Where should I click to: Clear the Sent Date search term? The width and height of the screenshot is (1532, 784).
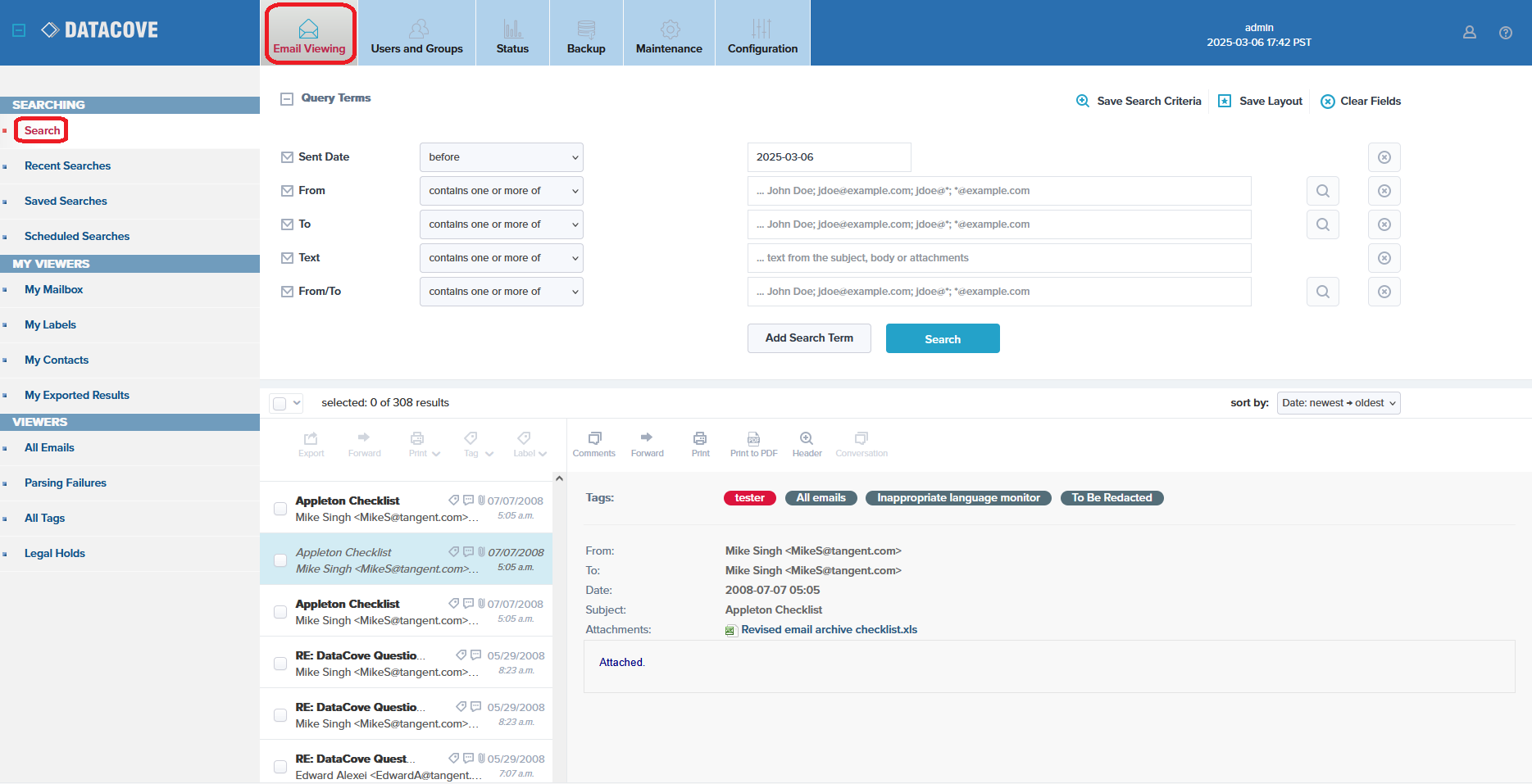[1384, 157]
